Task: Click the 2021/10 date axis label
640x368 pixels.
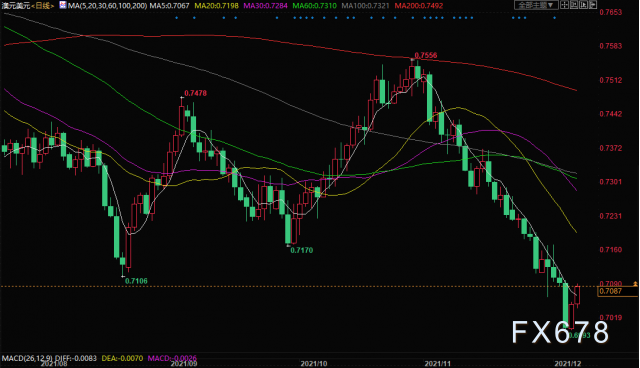Action: pos(313,364)
